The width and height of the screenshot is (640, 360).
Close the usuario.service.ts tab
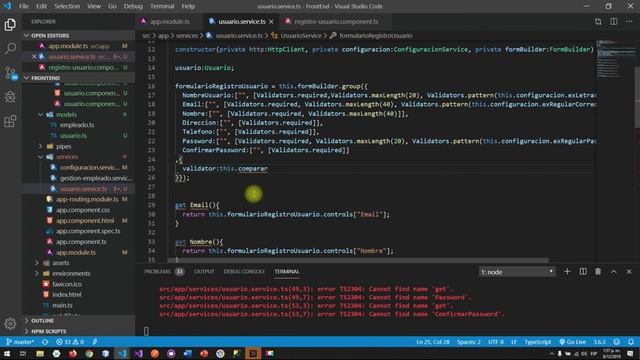271,22
